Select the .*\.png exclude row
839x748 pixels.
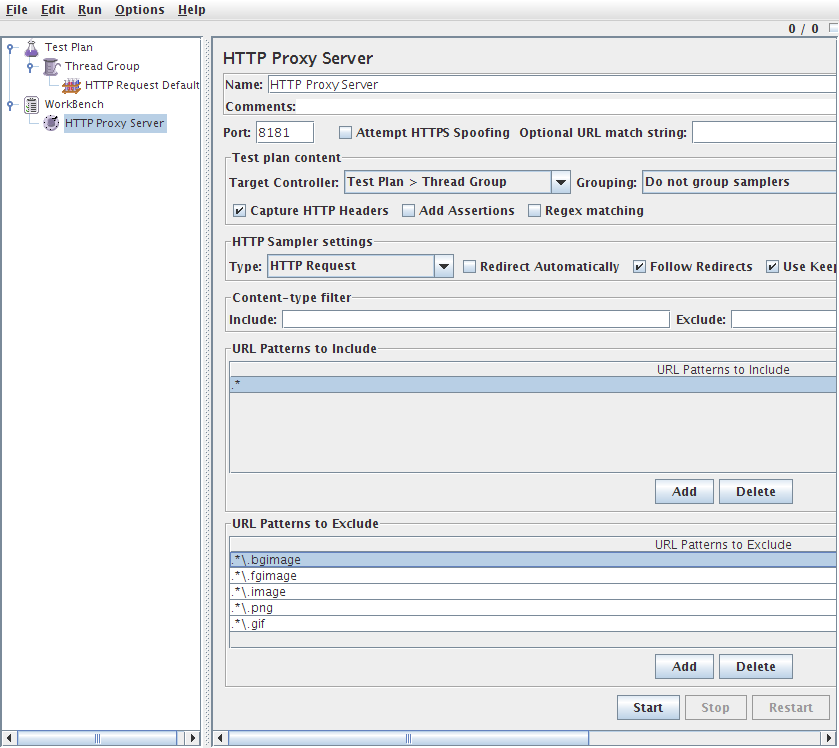pyautogui.click(x=533, y=608)
